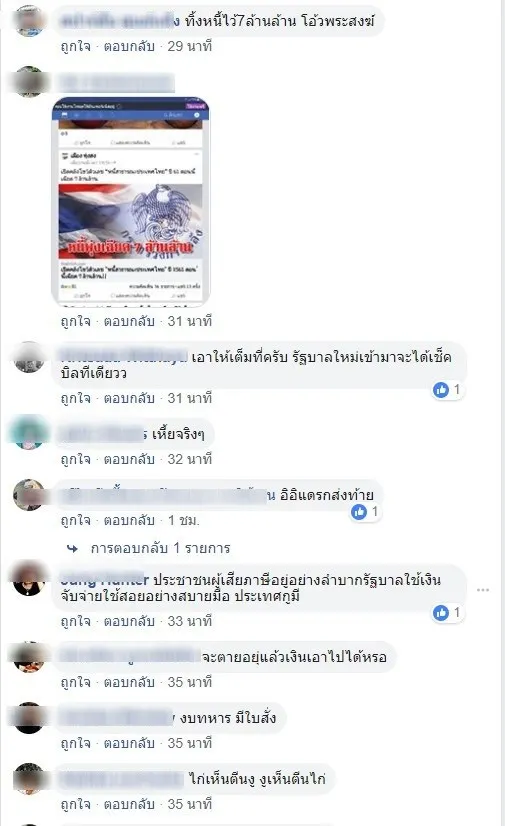Open shared screenshot image in comment
Image resolution: width=505 pixels, height=826 pixels.
coord(130,201)
